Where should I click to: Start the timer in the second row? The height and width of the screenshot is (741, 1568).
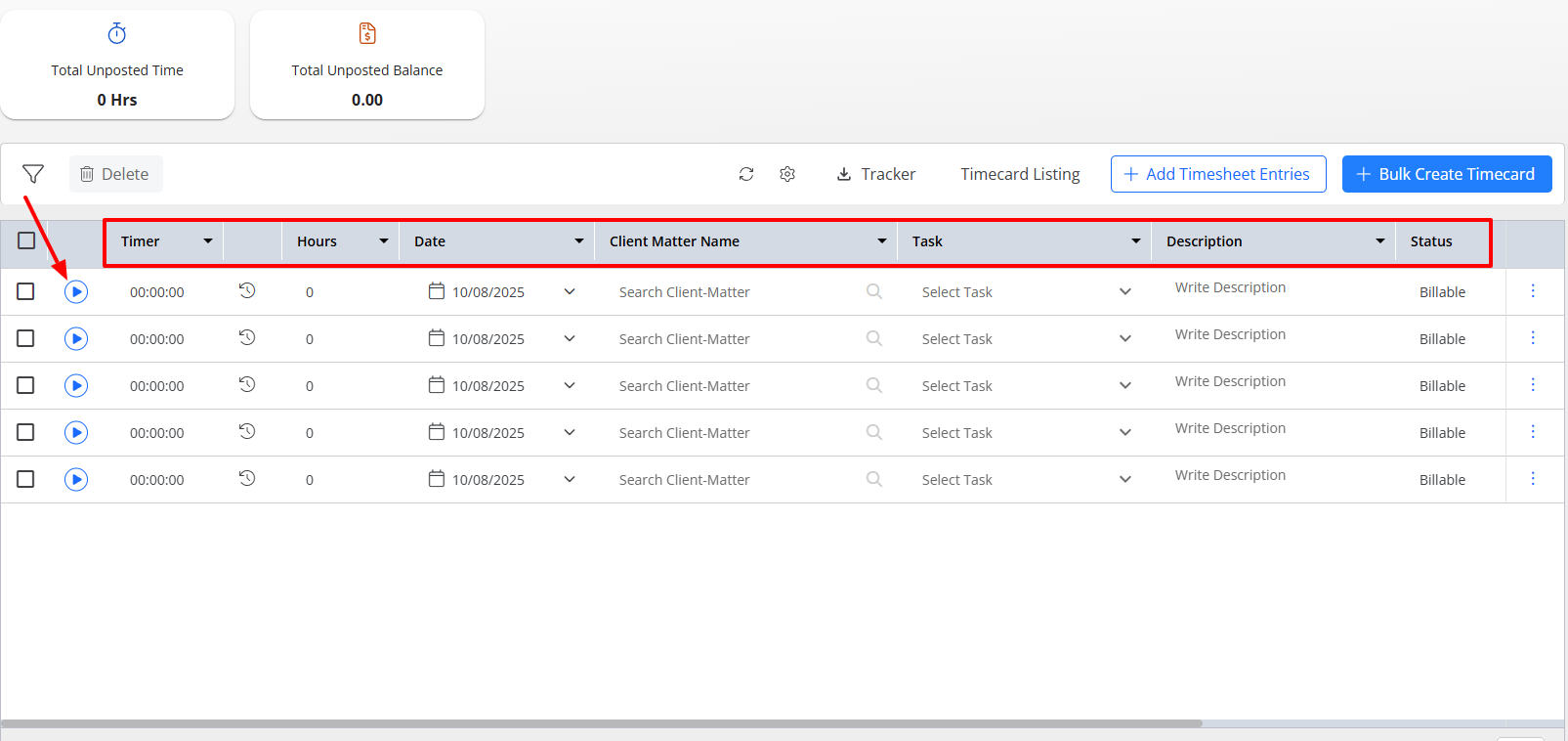tap(76, 338)
